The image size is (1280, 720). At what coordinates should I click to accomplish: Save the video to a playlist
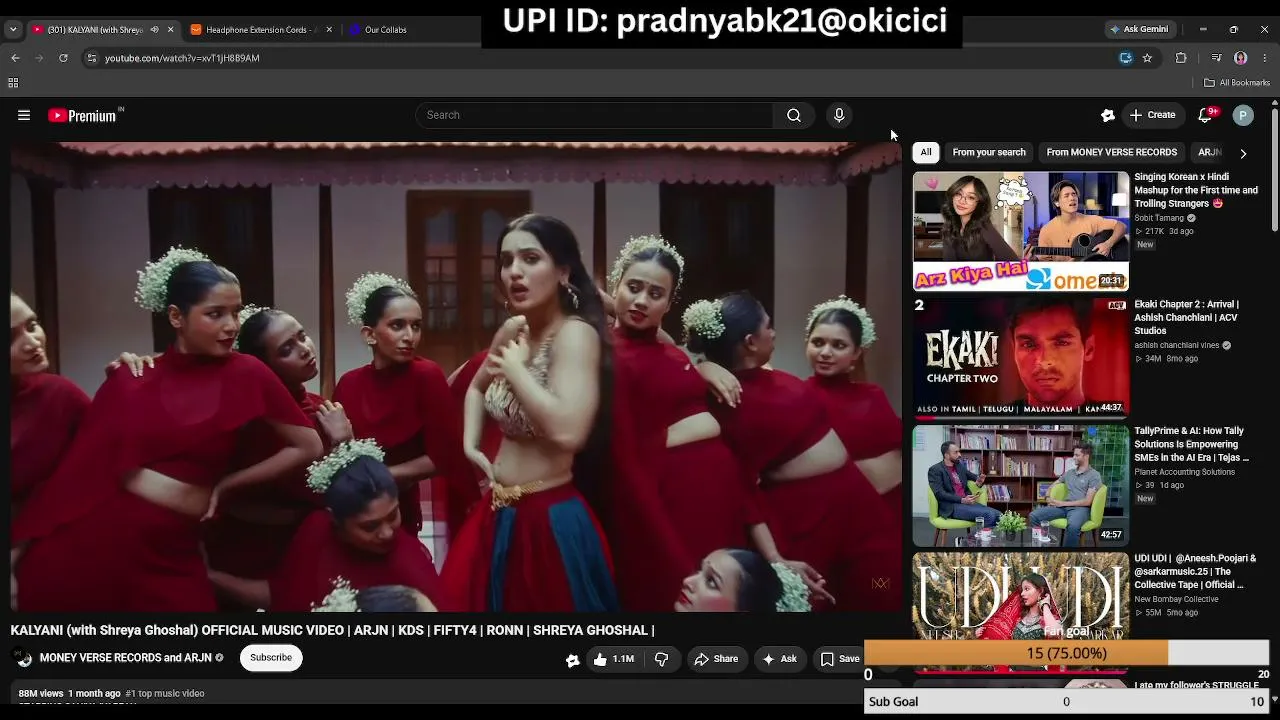pyautogui.click(x=840, y=659)
